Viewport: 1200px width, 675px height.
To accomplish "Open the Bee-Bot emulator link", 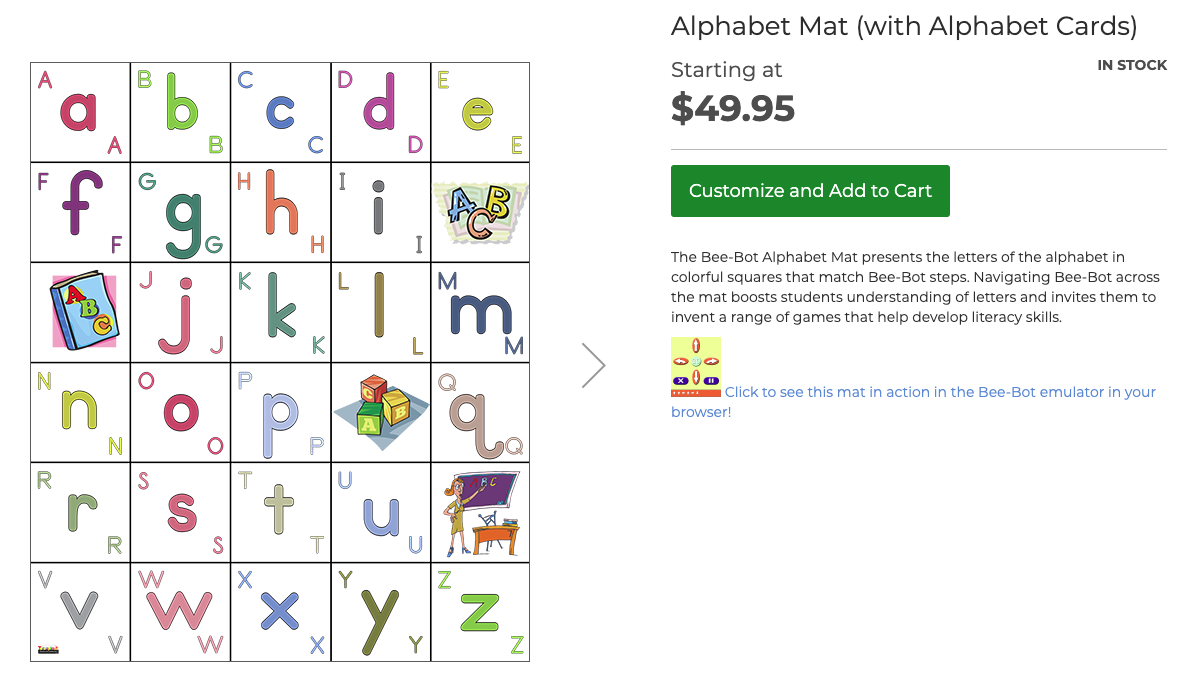I will pyautogui.click(x=940, y=392).
